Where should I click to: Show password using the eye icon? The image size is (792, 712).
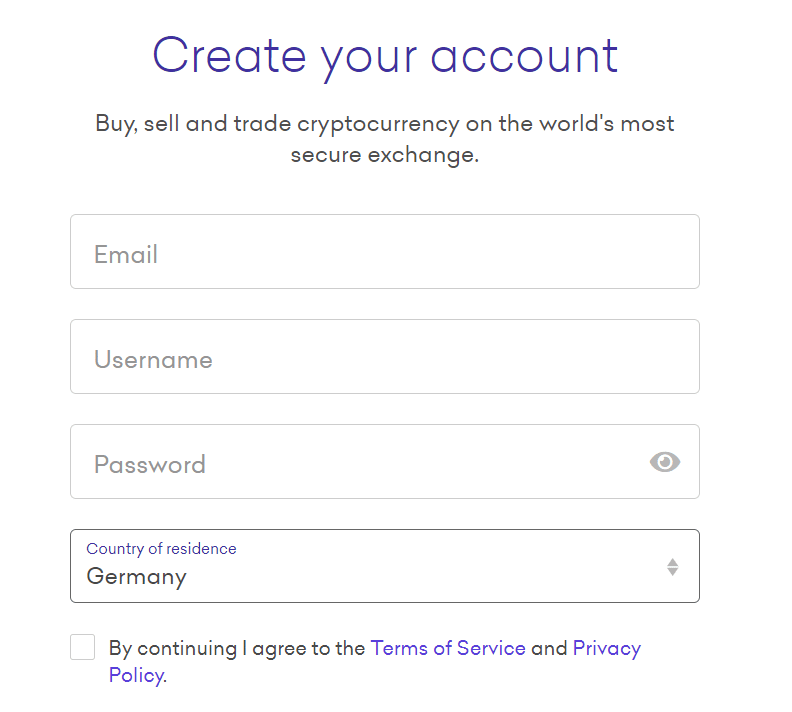click(x=665, y=462)
